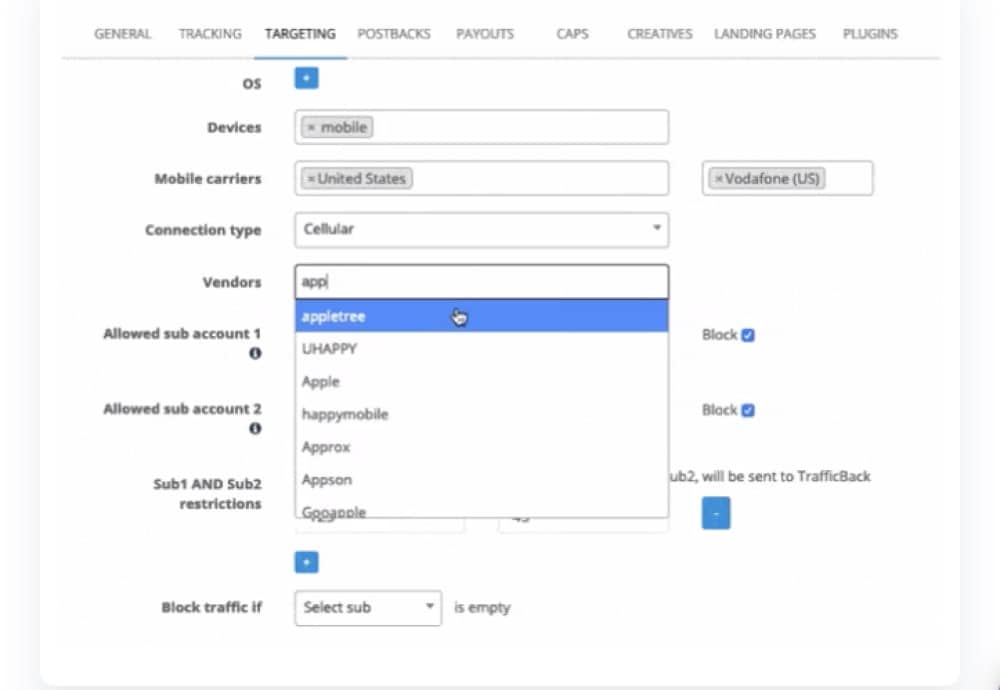
Task: Open the Connection type Cellular dropdown
Action: click(481, 229)
